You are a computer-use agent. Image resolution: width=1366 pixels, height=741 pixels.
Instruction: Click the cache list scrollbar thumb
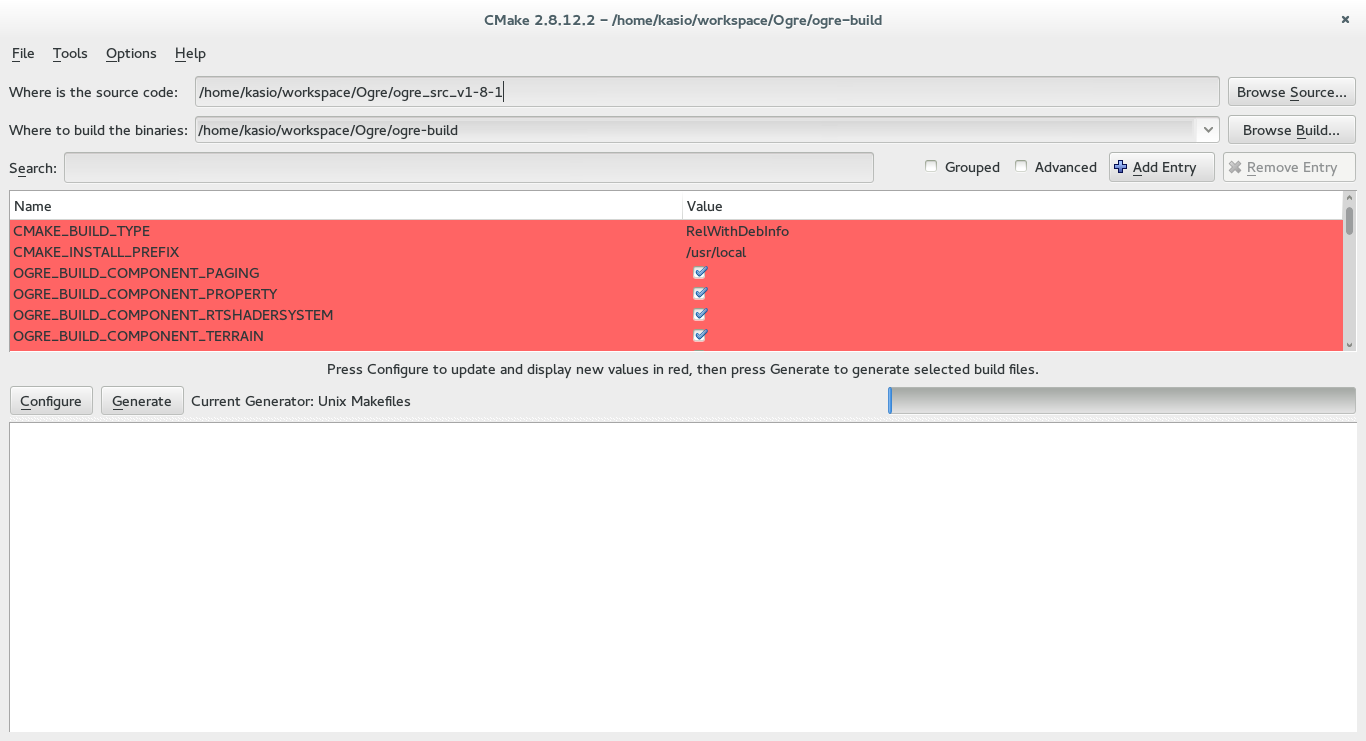point(1349,220)
